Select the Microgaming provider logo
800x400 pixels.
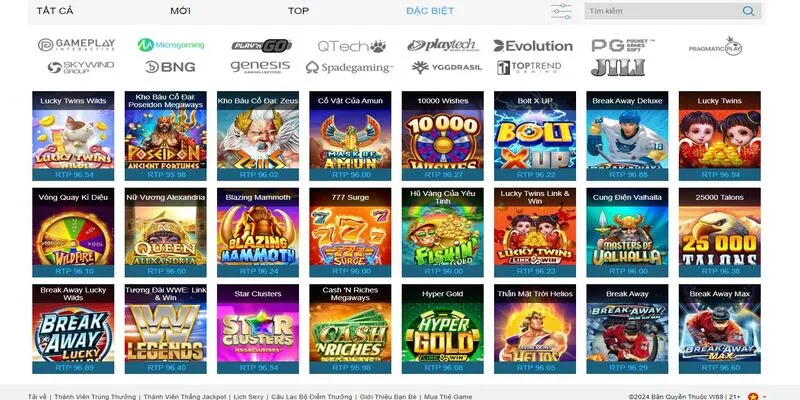coord(171,45)
